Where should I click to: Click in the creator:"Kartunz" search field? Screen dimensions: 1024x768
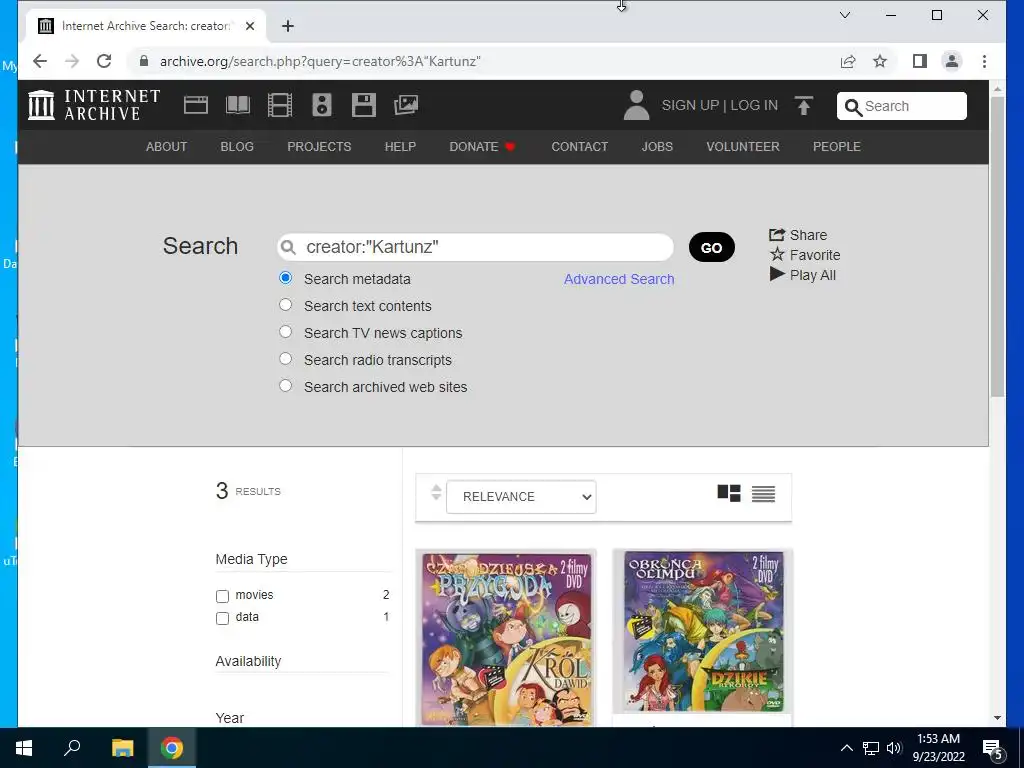[475, 248]
